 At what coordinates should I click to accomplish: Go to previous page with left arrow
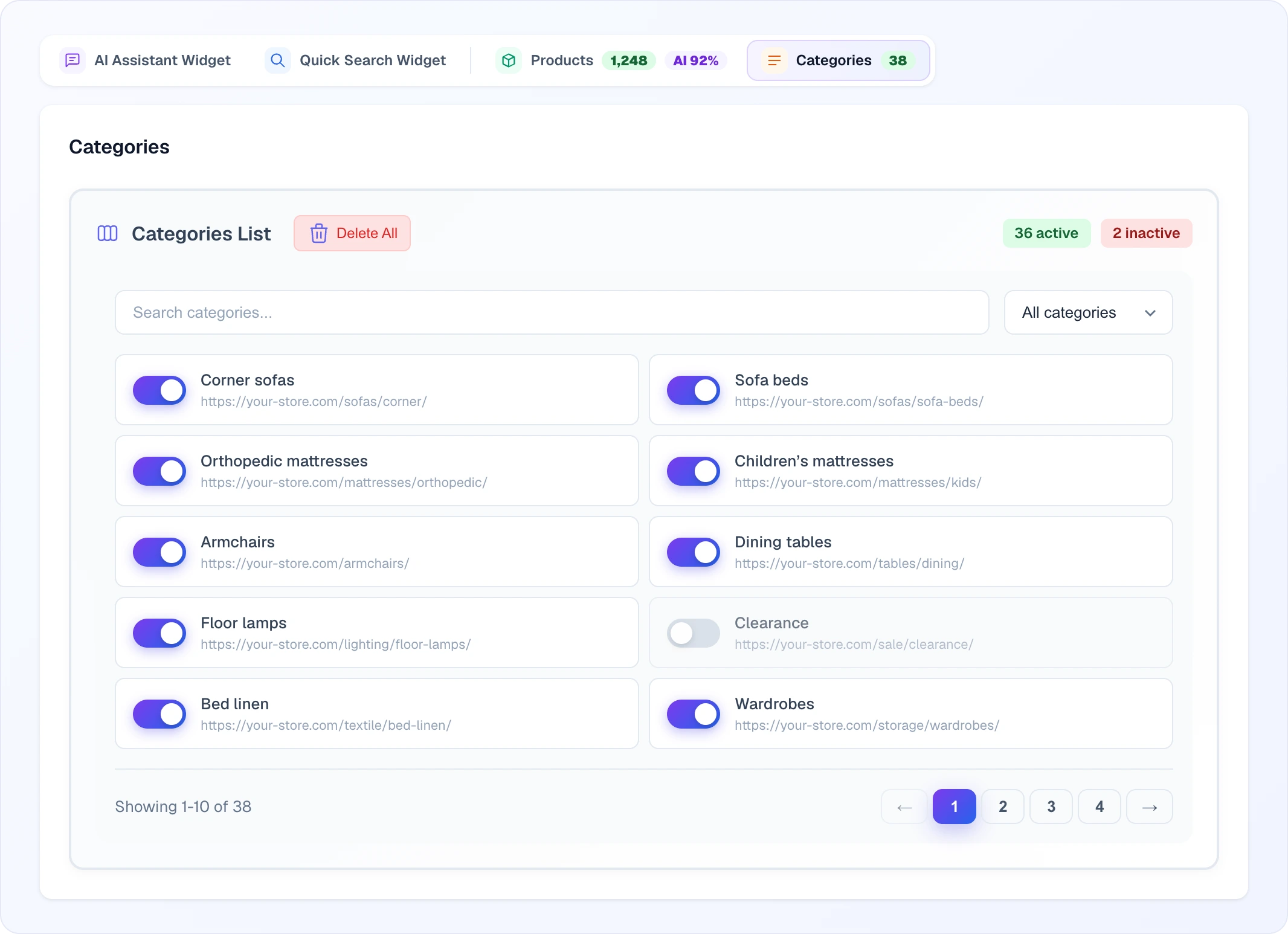coord(904,807)
